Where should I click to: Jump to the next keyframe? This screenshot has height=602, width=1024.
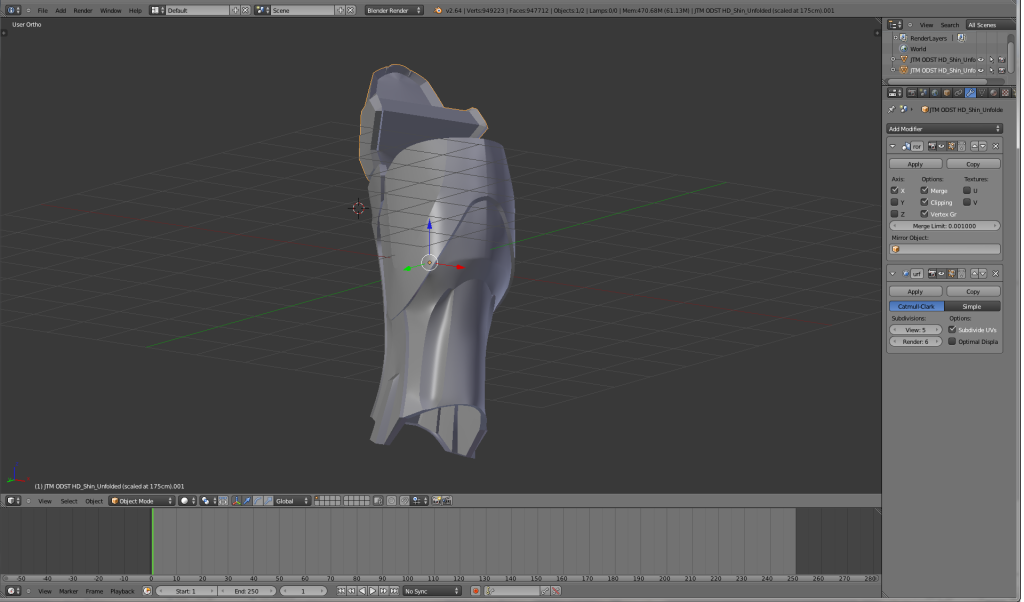(x=383, y=591)
